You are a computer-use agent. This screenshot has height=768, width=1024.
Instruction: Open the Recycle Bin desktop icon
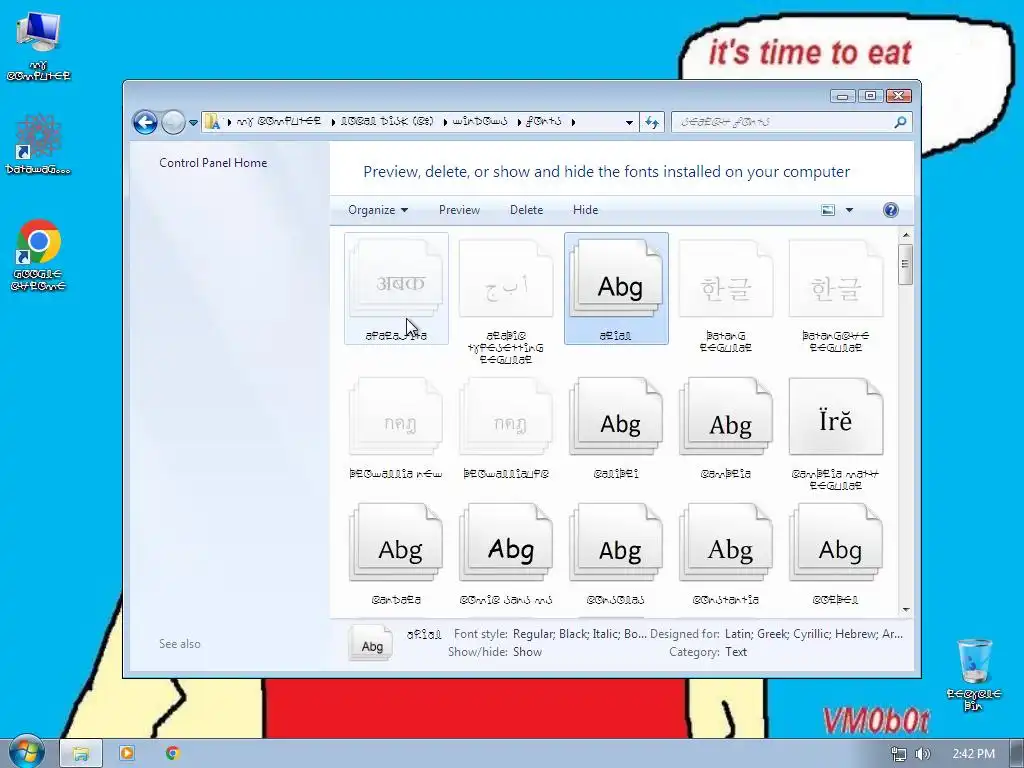(x=974, y=675)
